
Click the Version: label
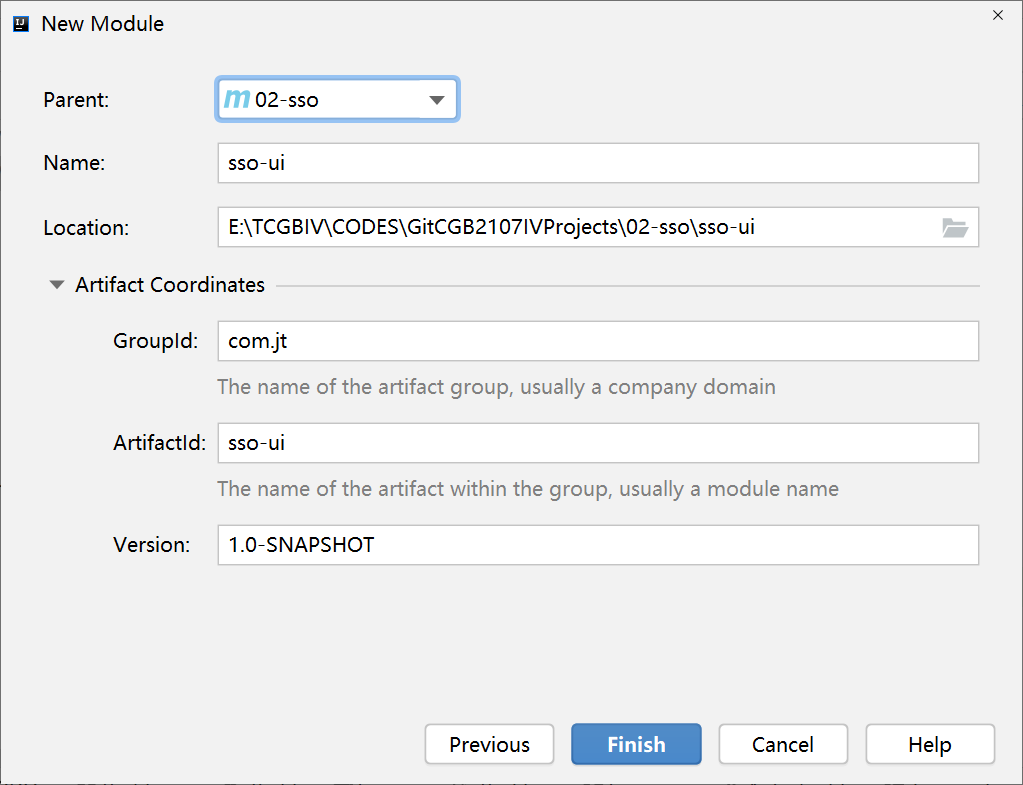point(151,545)
